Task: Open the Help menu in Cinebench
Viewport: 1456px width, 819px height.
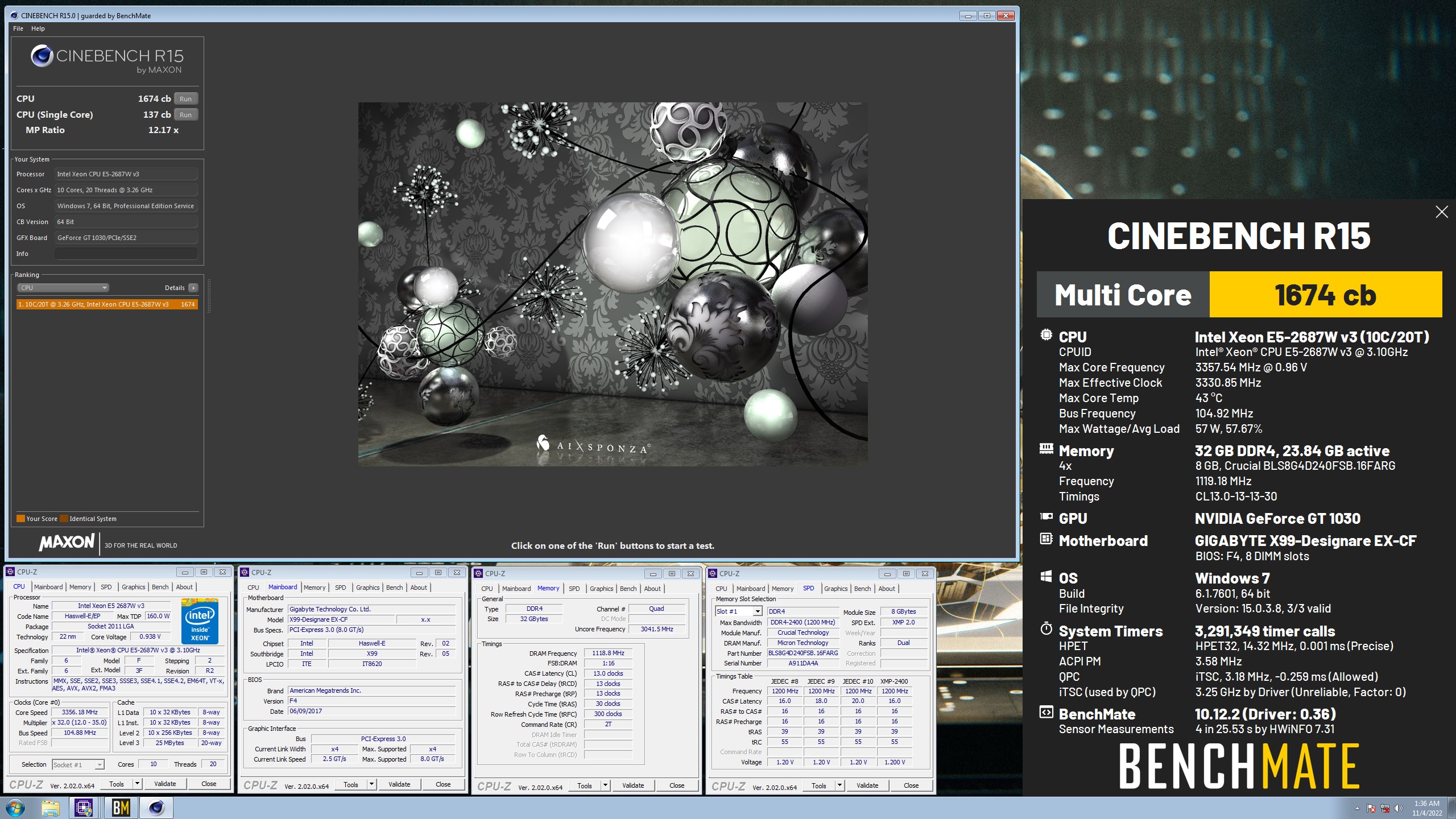Action: (38, 28)
